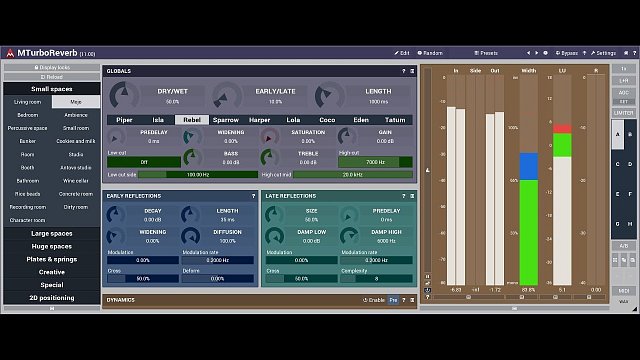Click the third icon below A/B
This screenshot has height=360, width=640.
(x=632, y=260)
